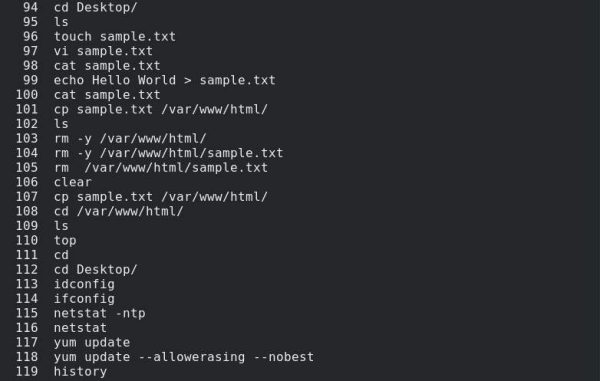
Task: Select history line 94 'cd Desktop/'
Action: pos(95,7)
